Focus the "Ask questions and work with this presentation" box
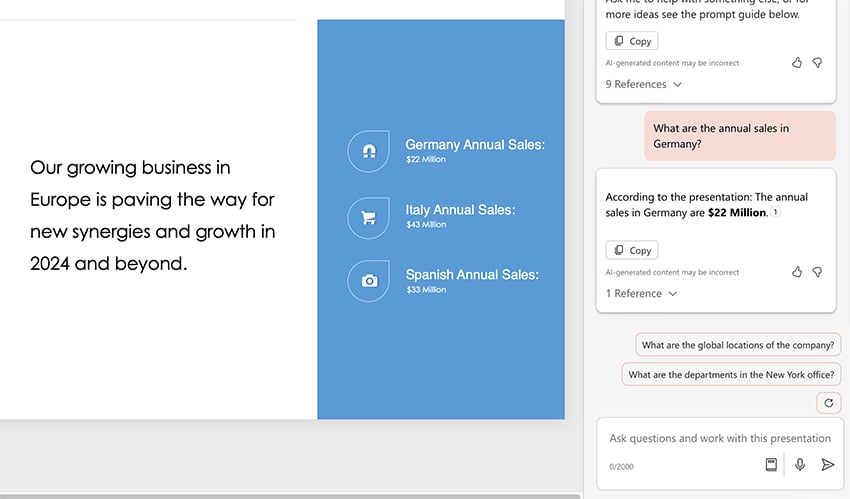This screenshot has height=499, width=850. coord(720,438)
